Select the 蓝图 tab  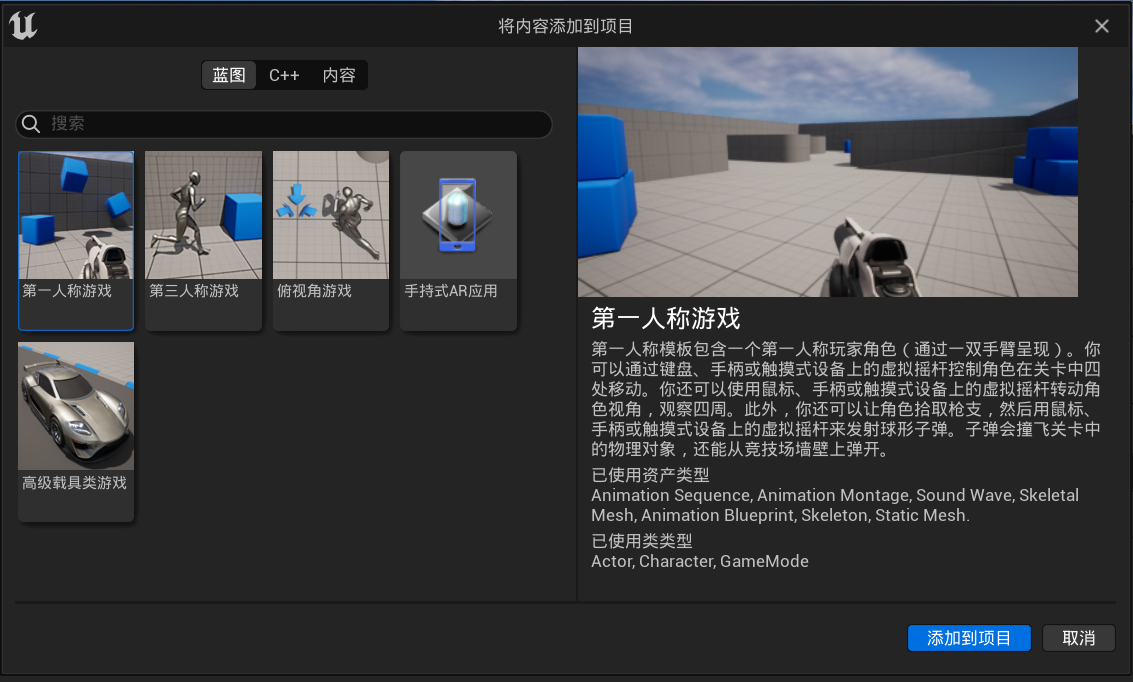pos(229,75)
